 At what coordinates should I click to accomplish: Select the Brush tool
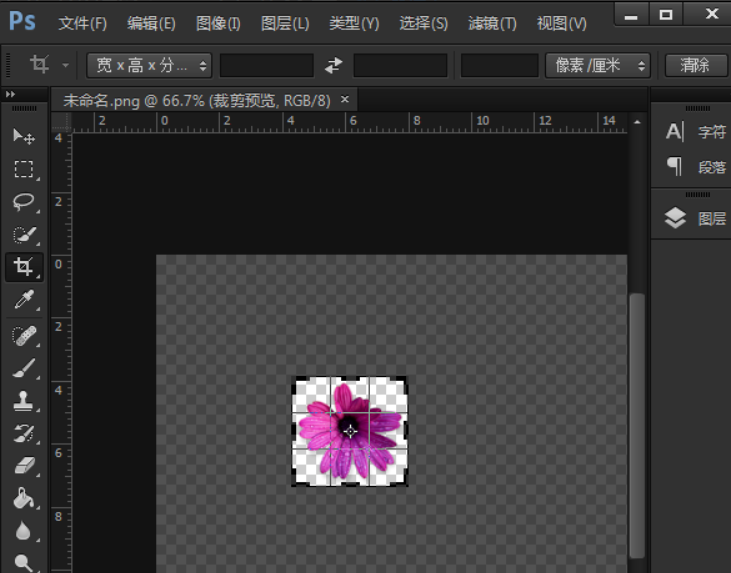pyautogui.click(x=24, y=368)
